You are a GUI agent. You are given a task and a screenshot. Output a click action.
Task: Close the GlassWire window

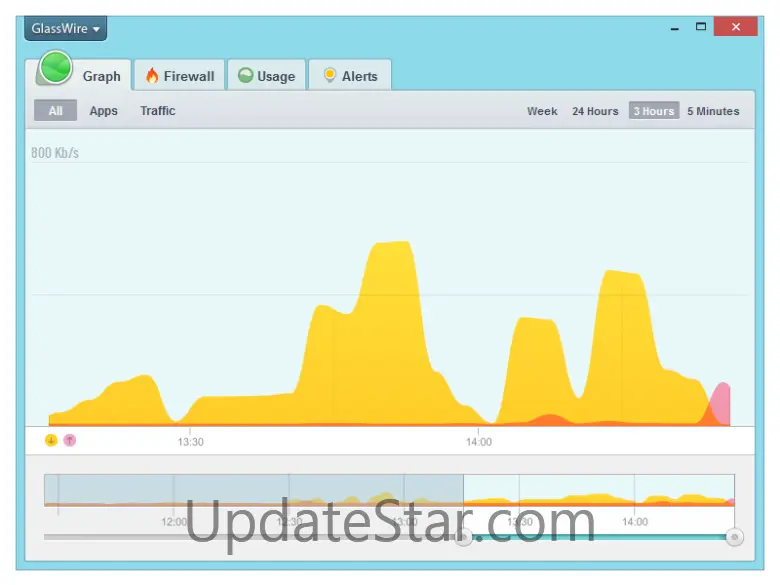click(736, 26)
